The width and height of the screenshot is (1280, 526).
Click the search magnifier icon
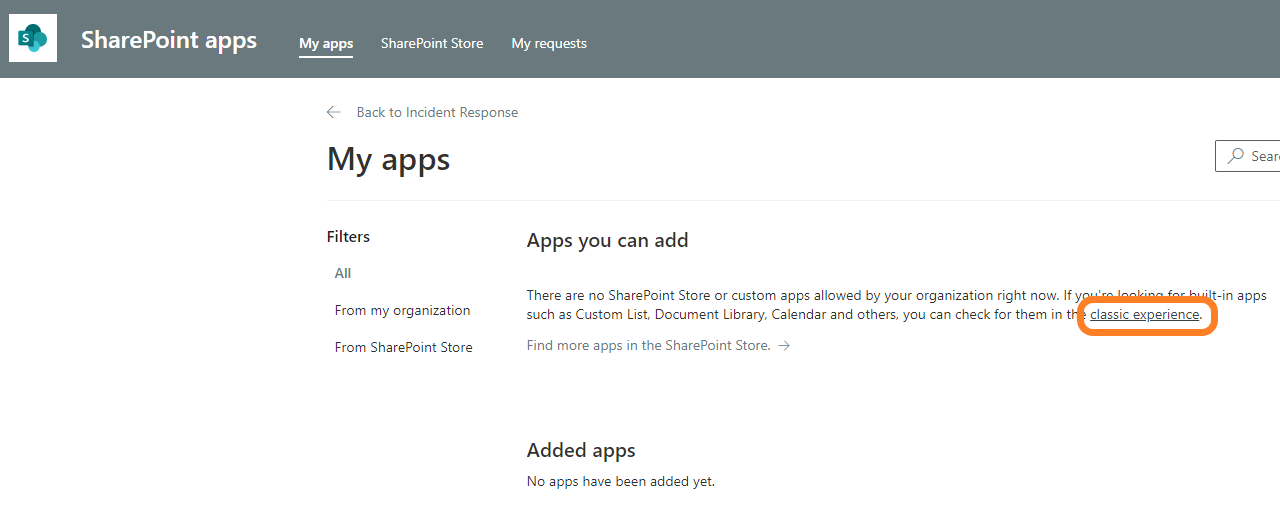[1237, 156]
